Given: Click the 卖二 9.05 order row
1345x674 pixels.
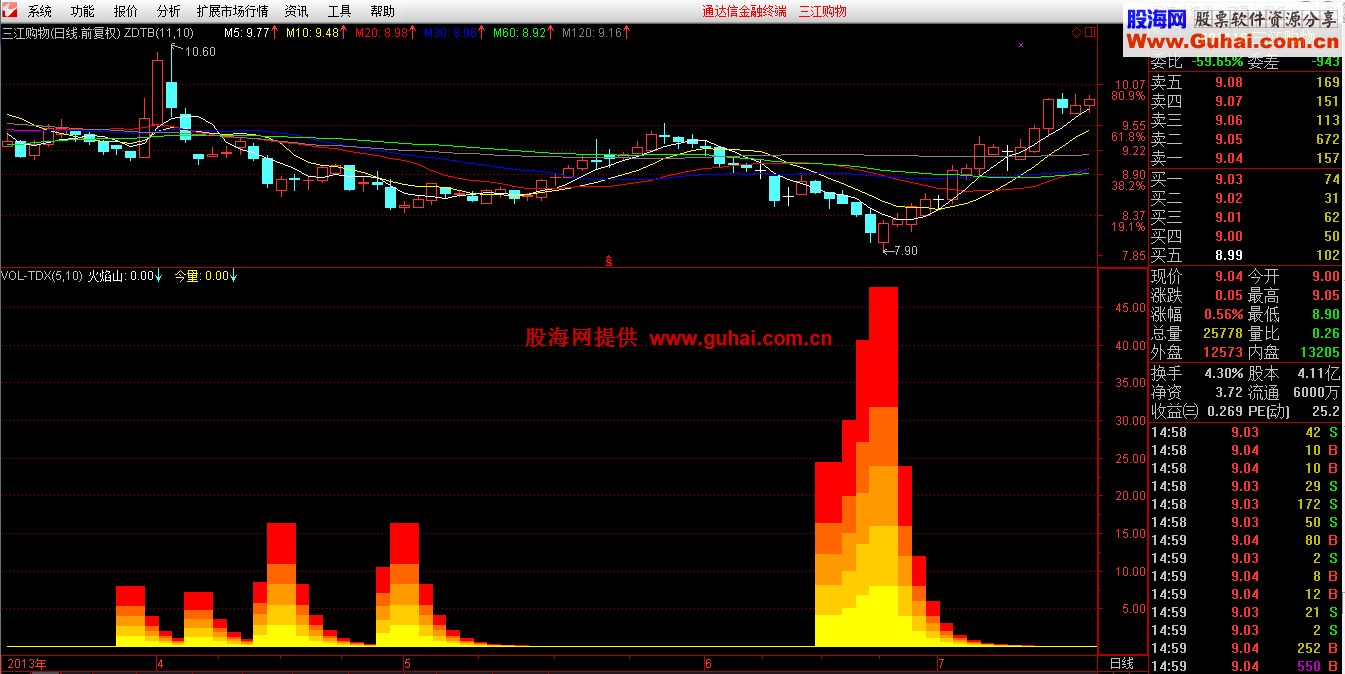Looking at the screenshot, I should point(1246,140).
